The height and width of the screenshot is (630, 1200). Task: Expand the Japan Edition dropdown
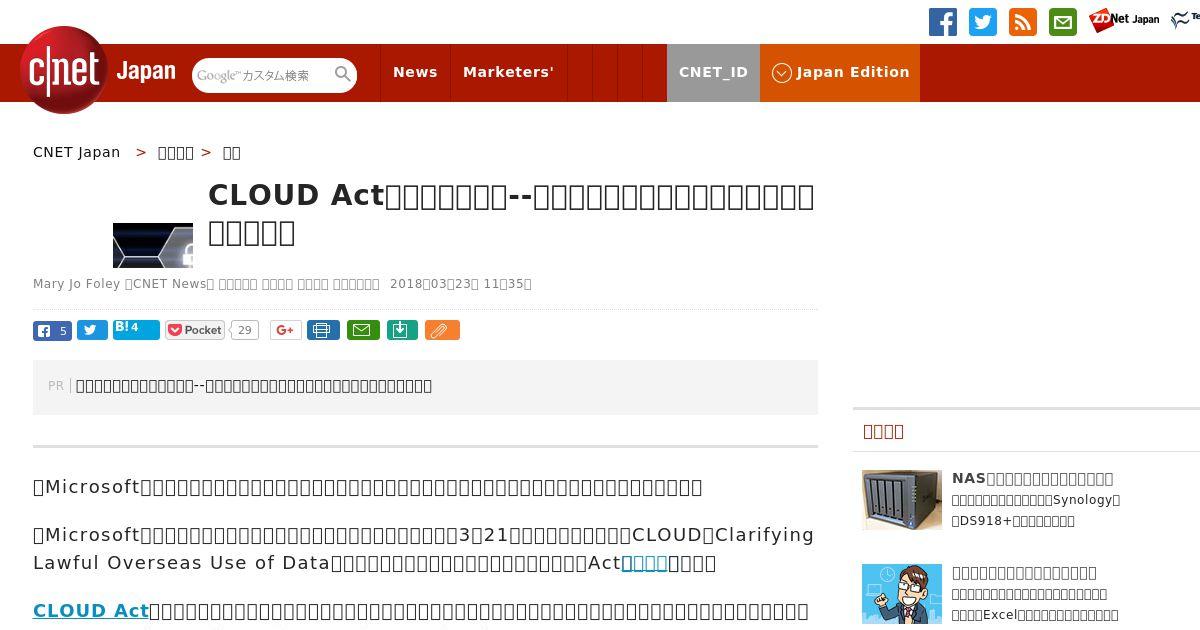(x=840, y=72)
